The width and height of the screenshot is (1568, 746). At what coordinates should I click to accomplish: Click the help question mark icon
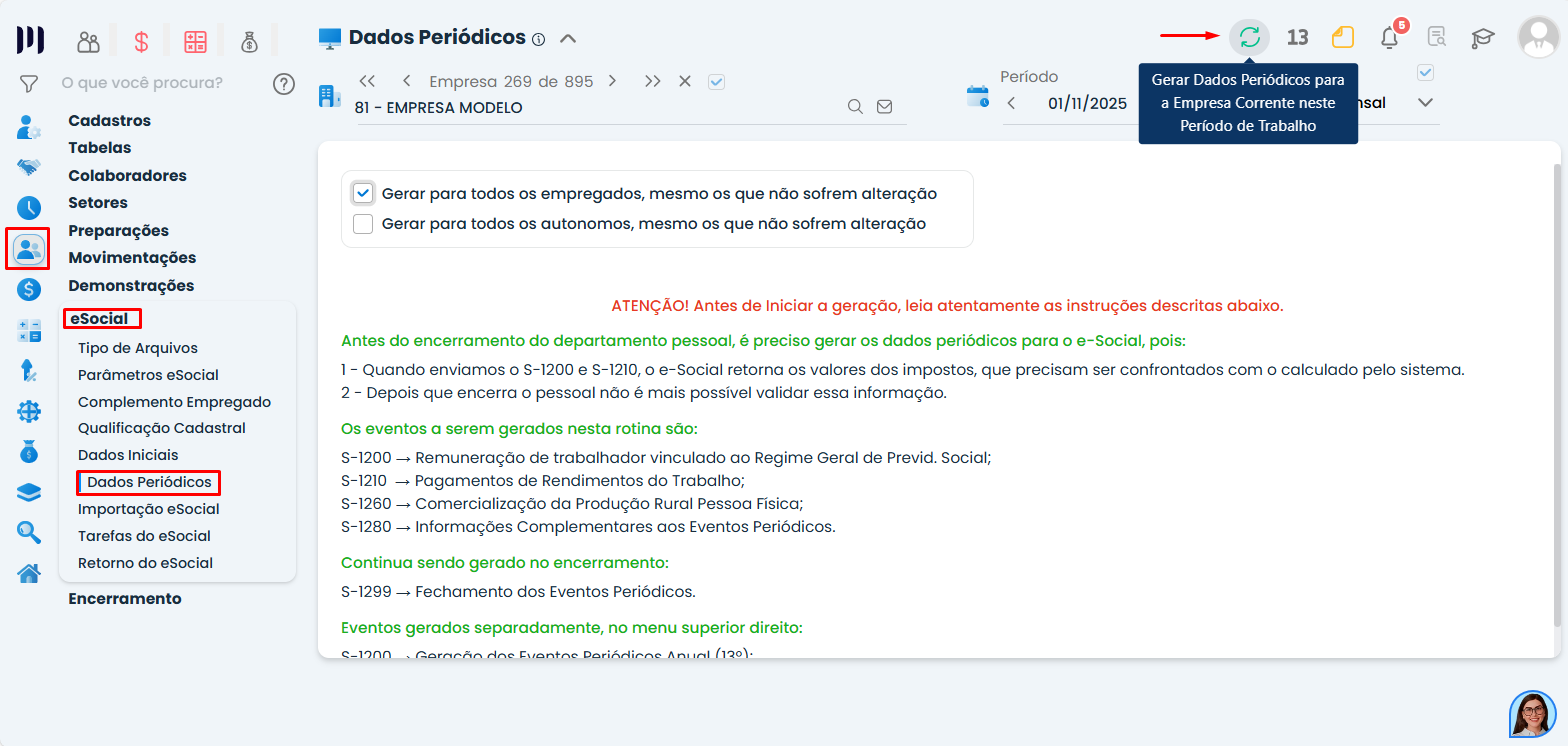click(284, 83)
